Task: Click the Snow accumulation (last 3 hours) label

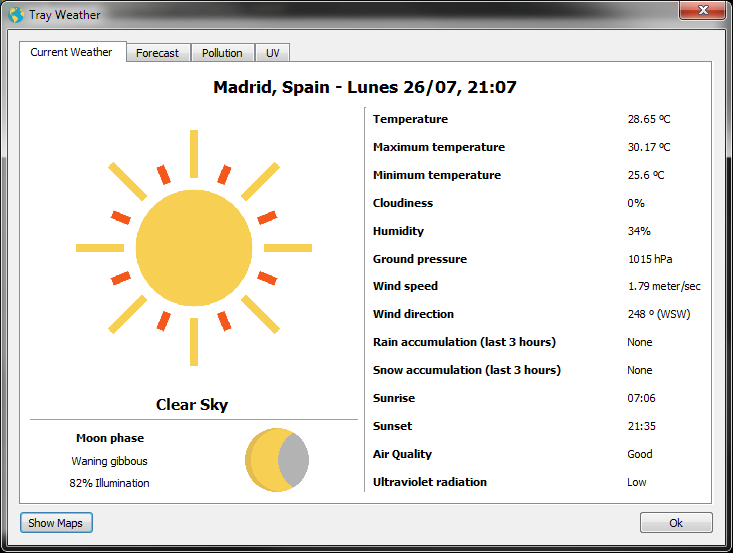Action: coord(467,370)
